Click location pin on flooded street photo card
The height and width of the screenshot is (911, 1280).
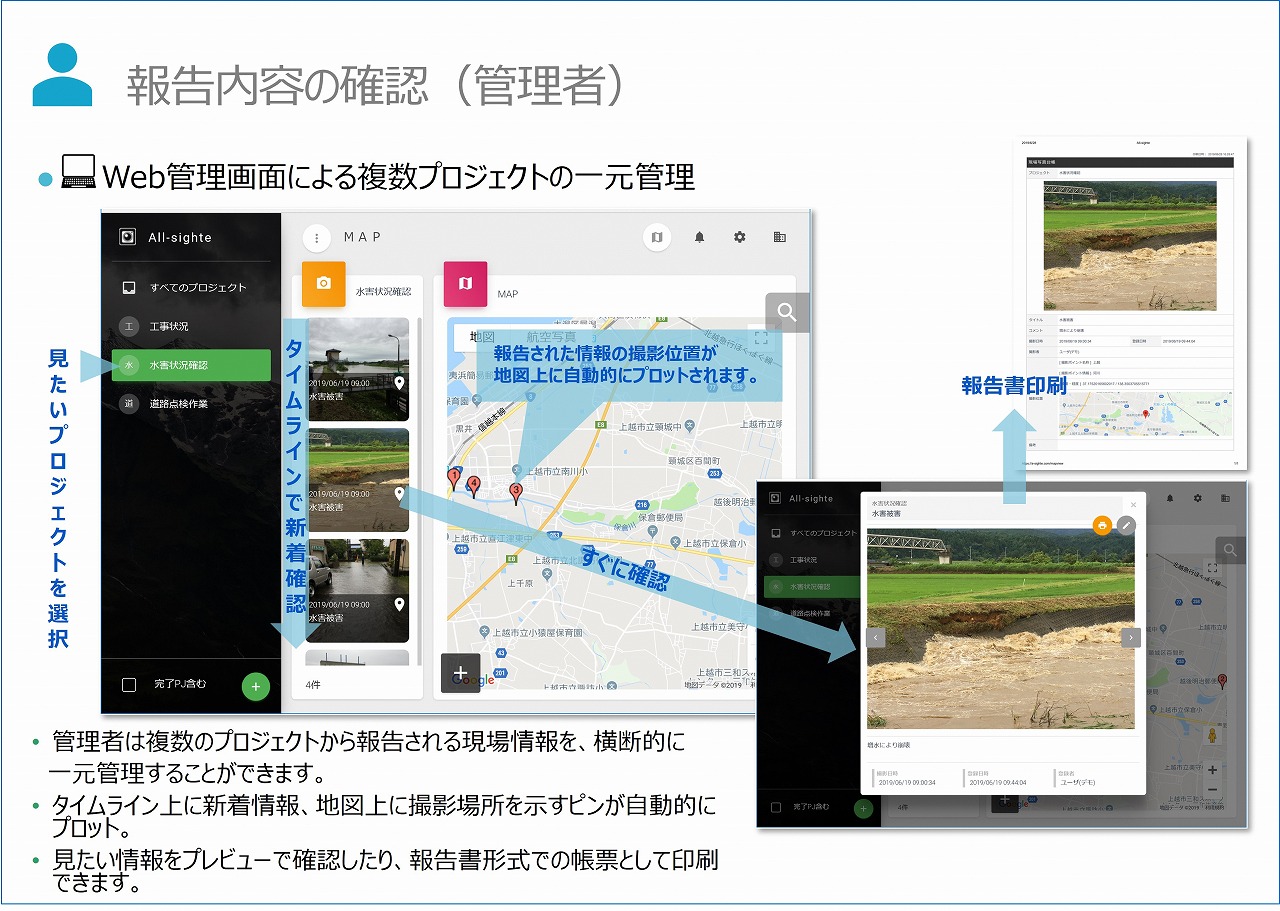(399, 604)
